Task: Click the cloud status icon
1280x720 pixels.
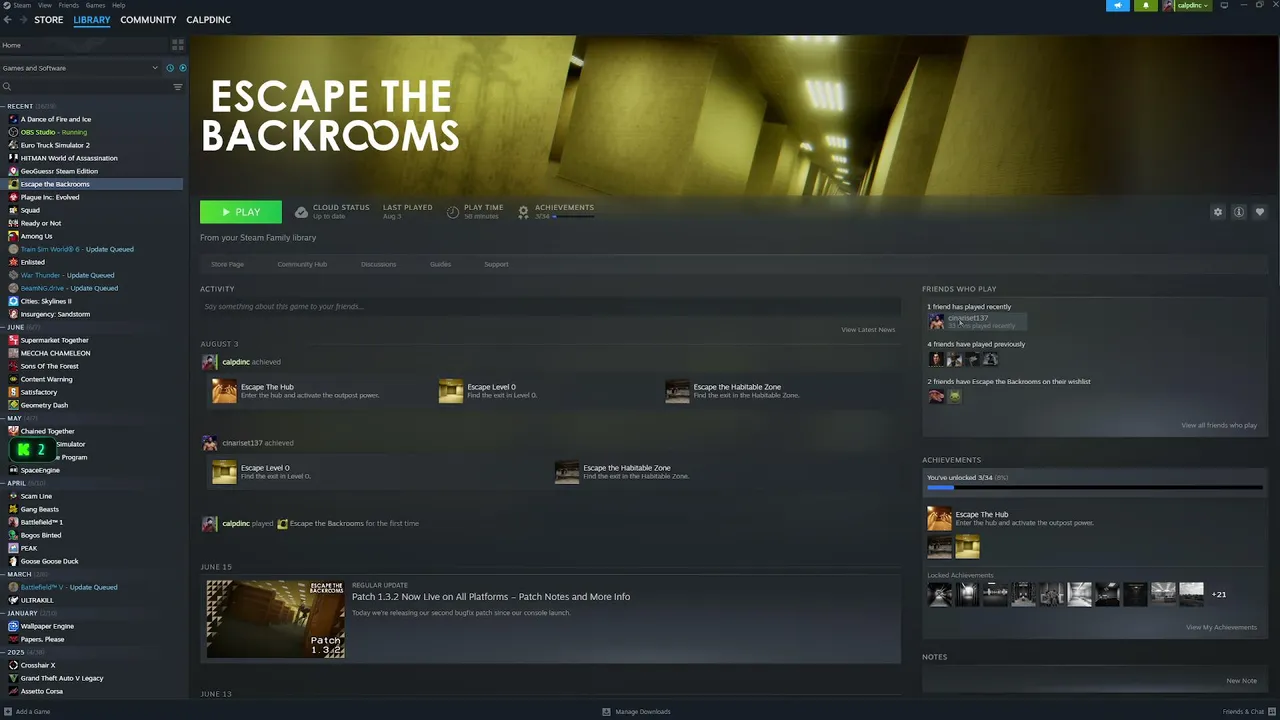Action: coord(301,212)
